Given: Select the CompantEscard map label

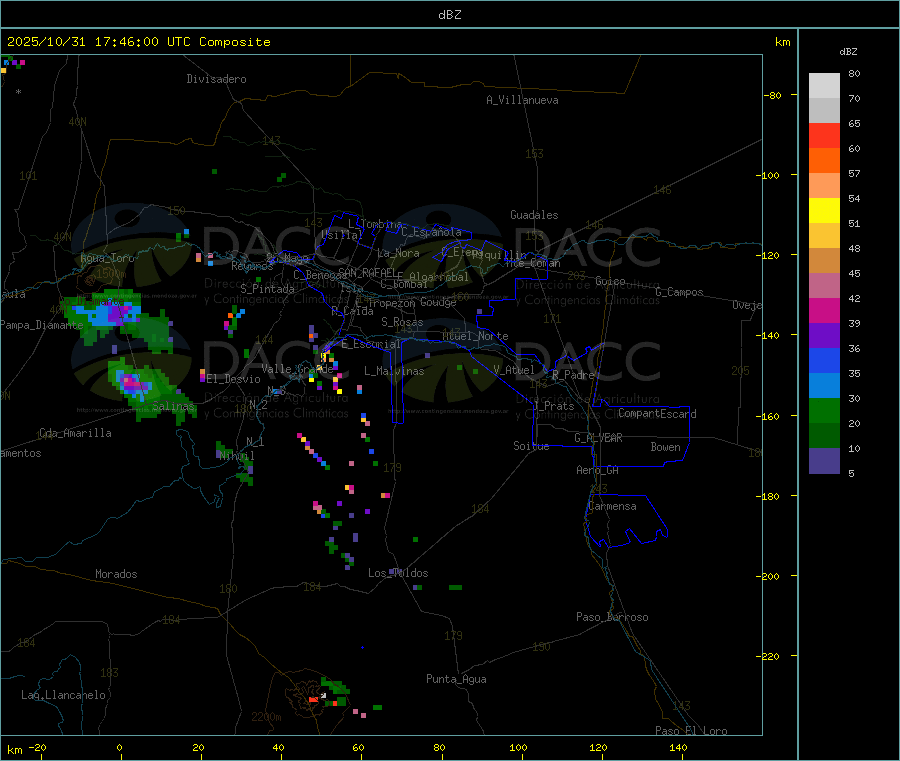Looking at the screenshot, I should point(657,413).
